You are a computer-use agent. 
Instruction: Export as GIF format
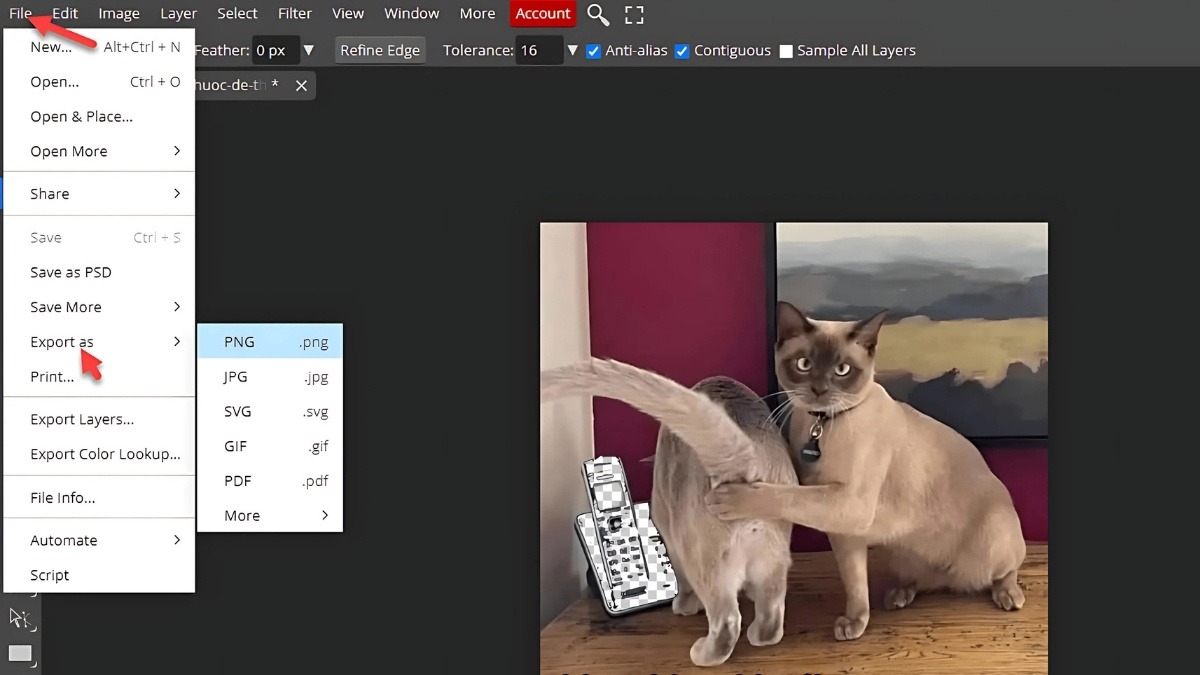click(270, 446)
